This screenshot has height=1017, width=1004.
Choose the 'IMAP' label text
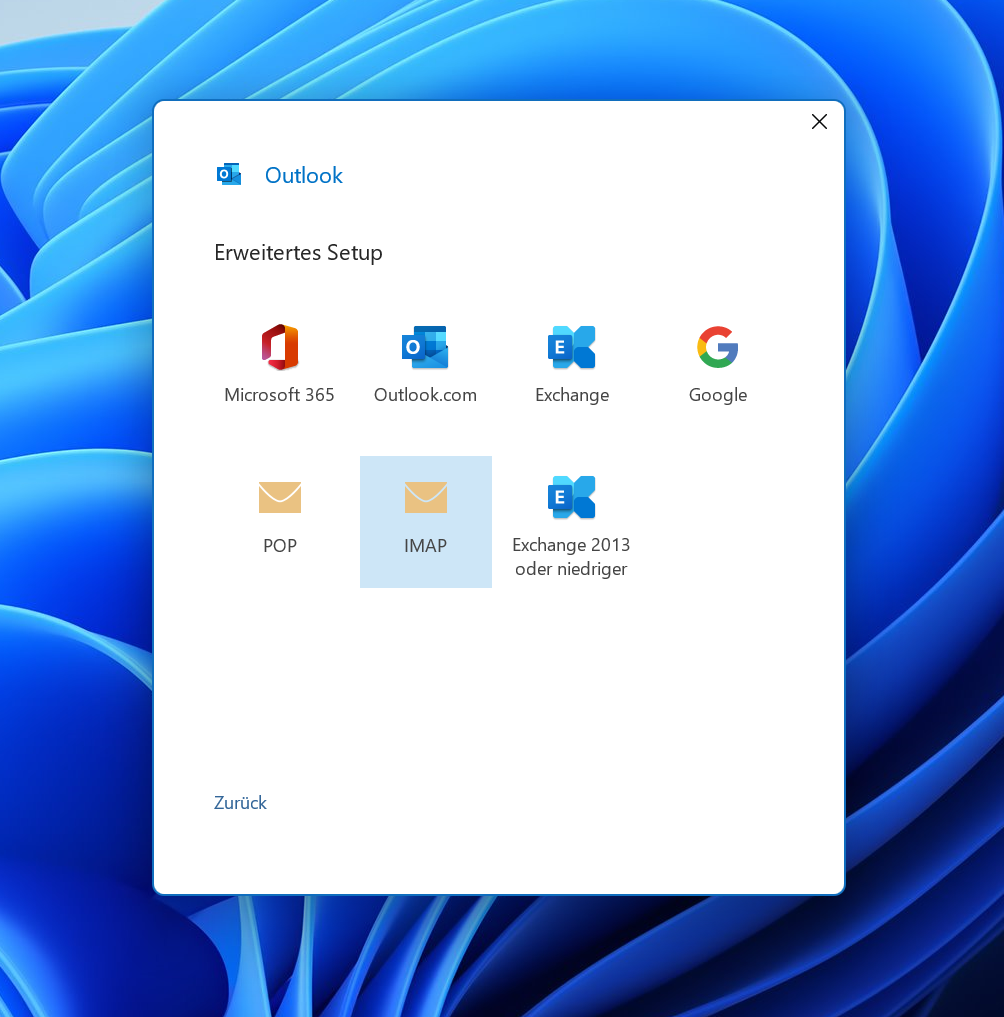tap(425, 546)
